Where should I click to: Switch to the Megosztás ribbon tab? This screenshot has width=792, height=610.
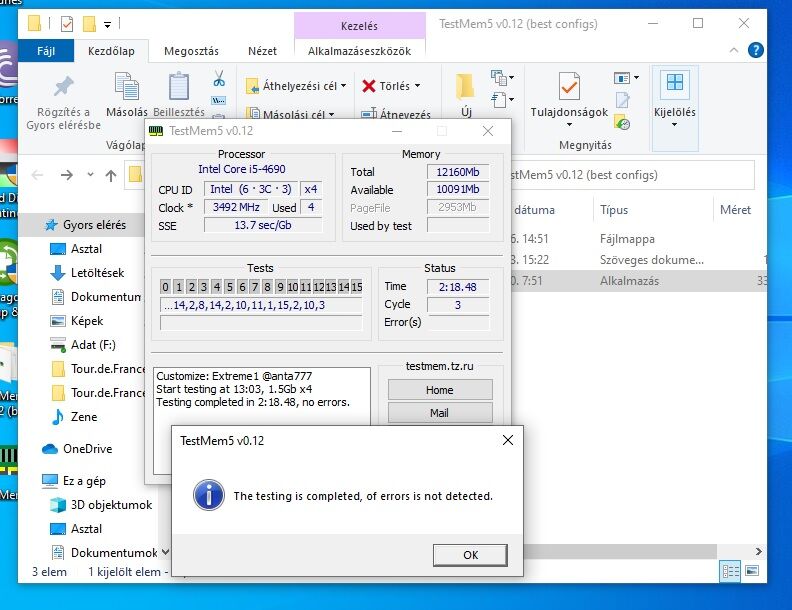[191, 51]
